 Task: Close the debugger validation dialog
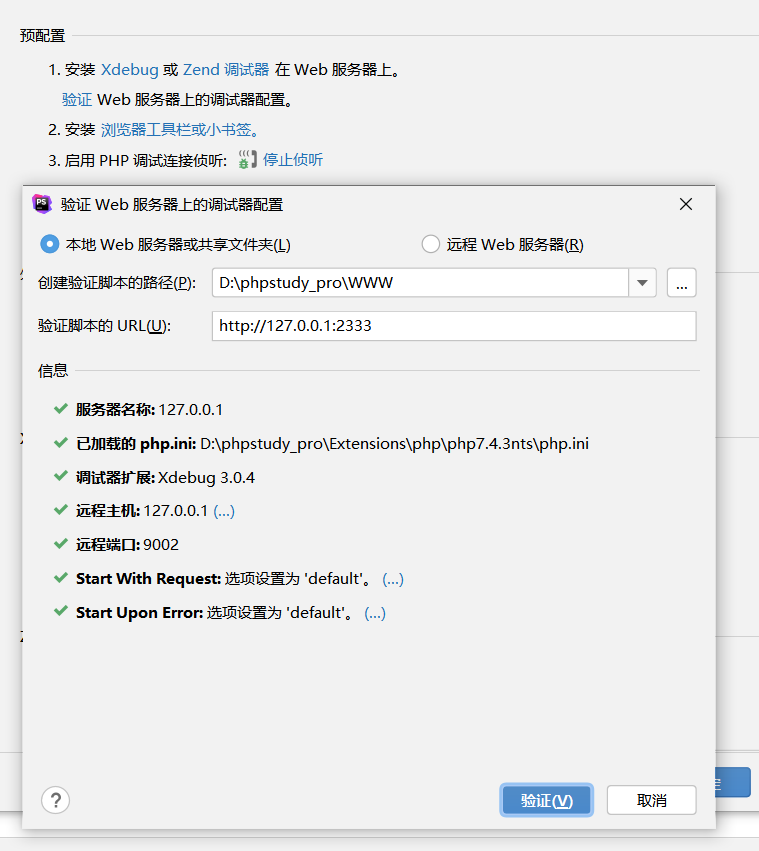[686, 204]
